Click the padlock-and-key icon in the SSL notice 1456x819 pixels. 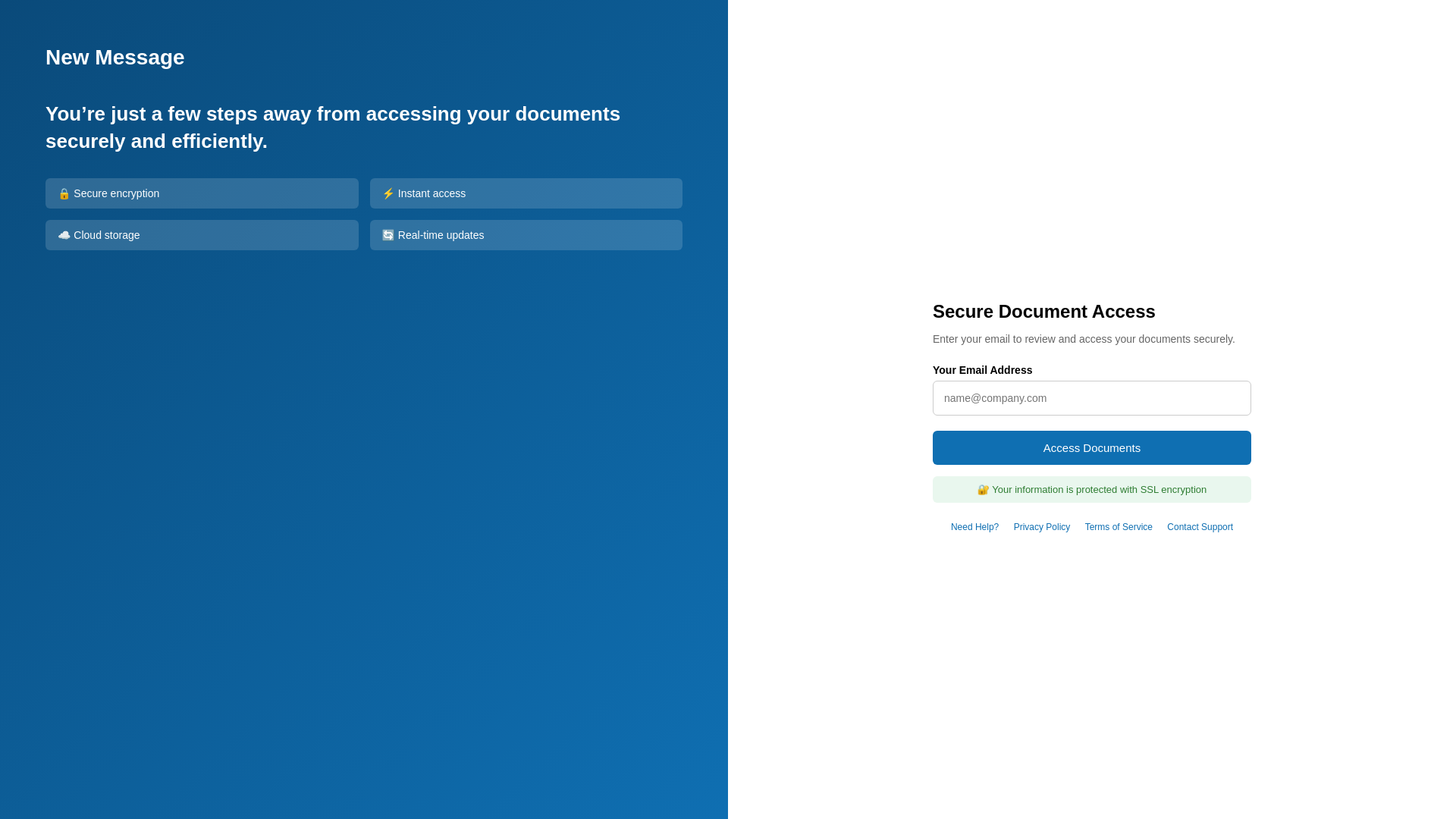(983, 490)
